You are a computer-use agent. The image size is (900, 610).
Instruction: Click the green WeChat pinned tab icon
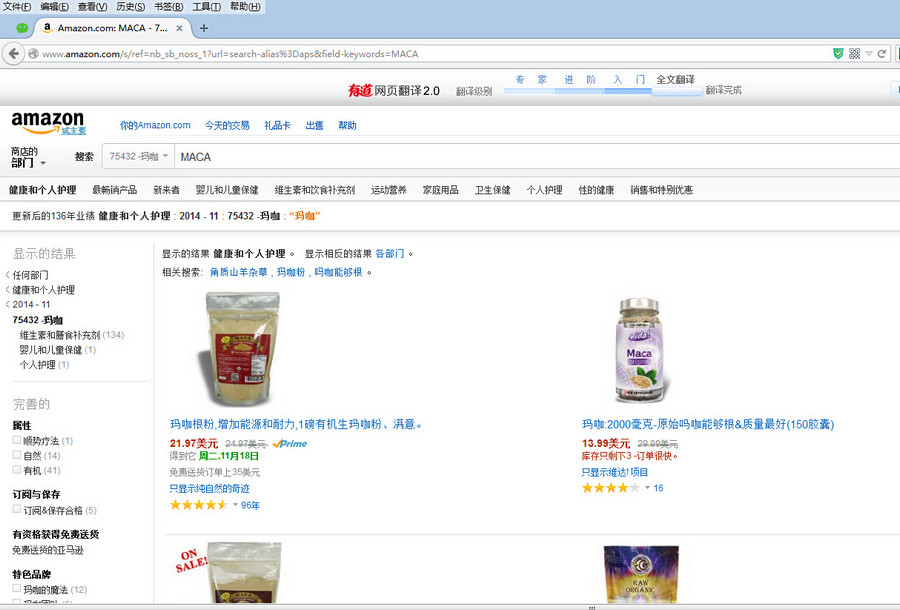pyautogui.click(x=22, y=28)
